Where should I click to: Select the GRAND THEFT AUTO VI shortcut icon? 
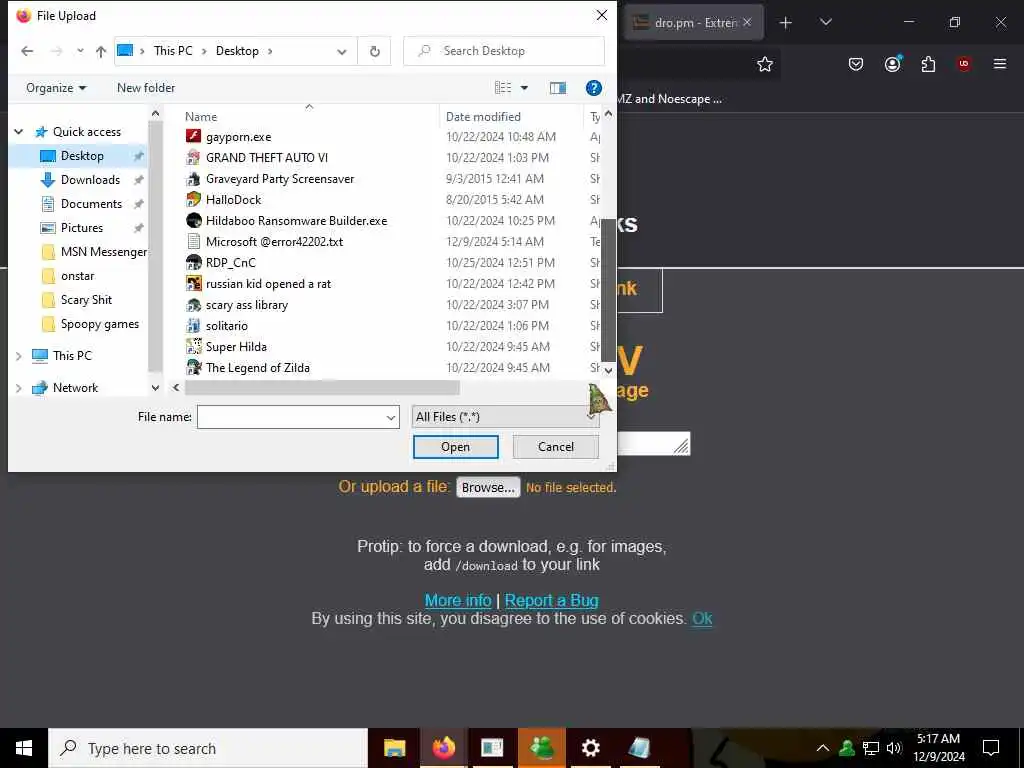pyautogui.click(x=193, y=157)
